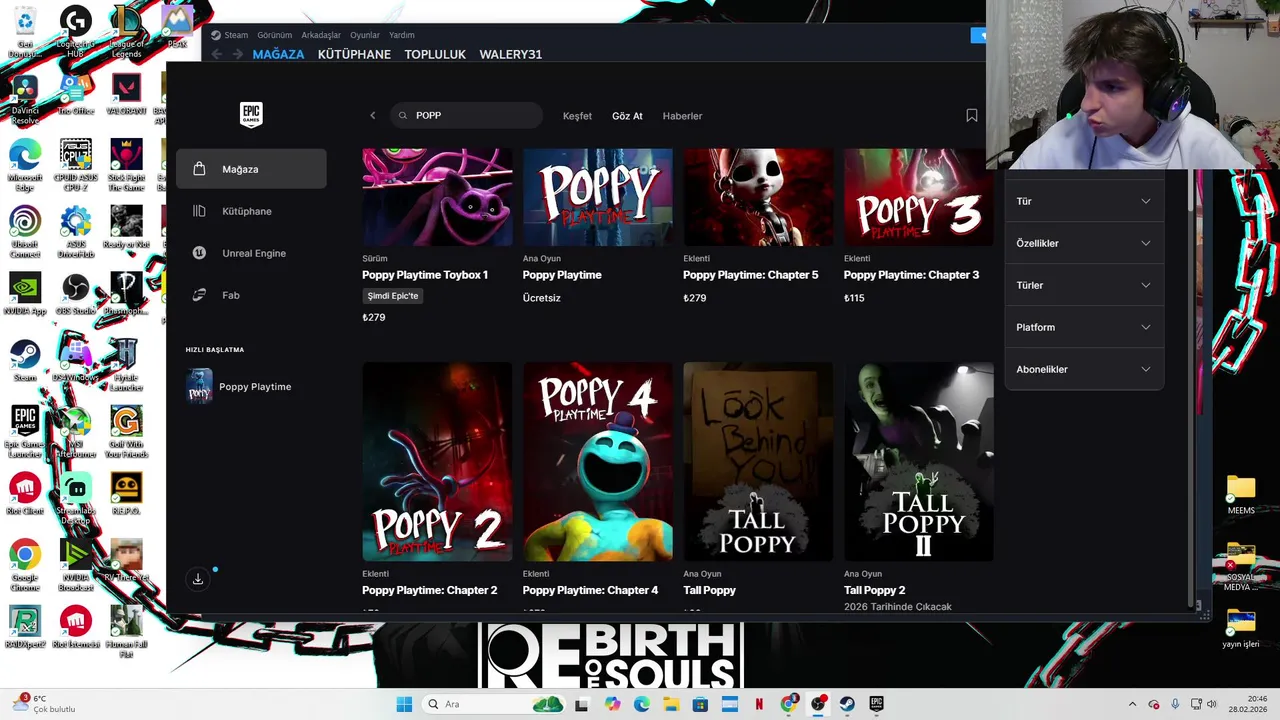This screenshot has width=1280, height=720.
Task: Open Poppy Playtime Toolbox 1 title link
Action: (x=425, y=275)
